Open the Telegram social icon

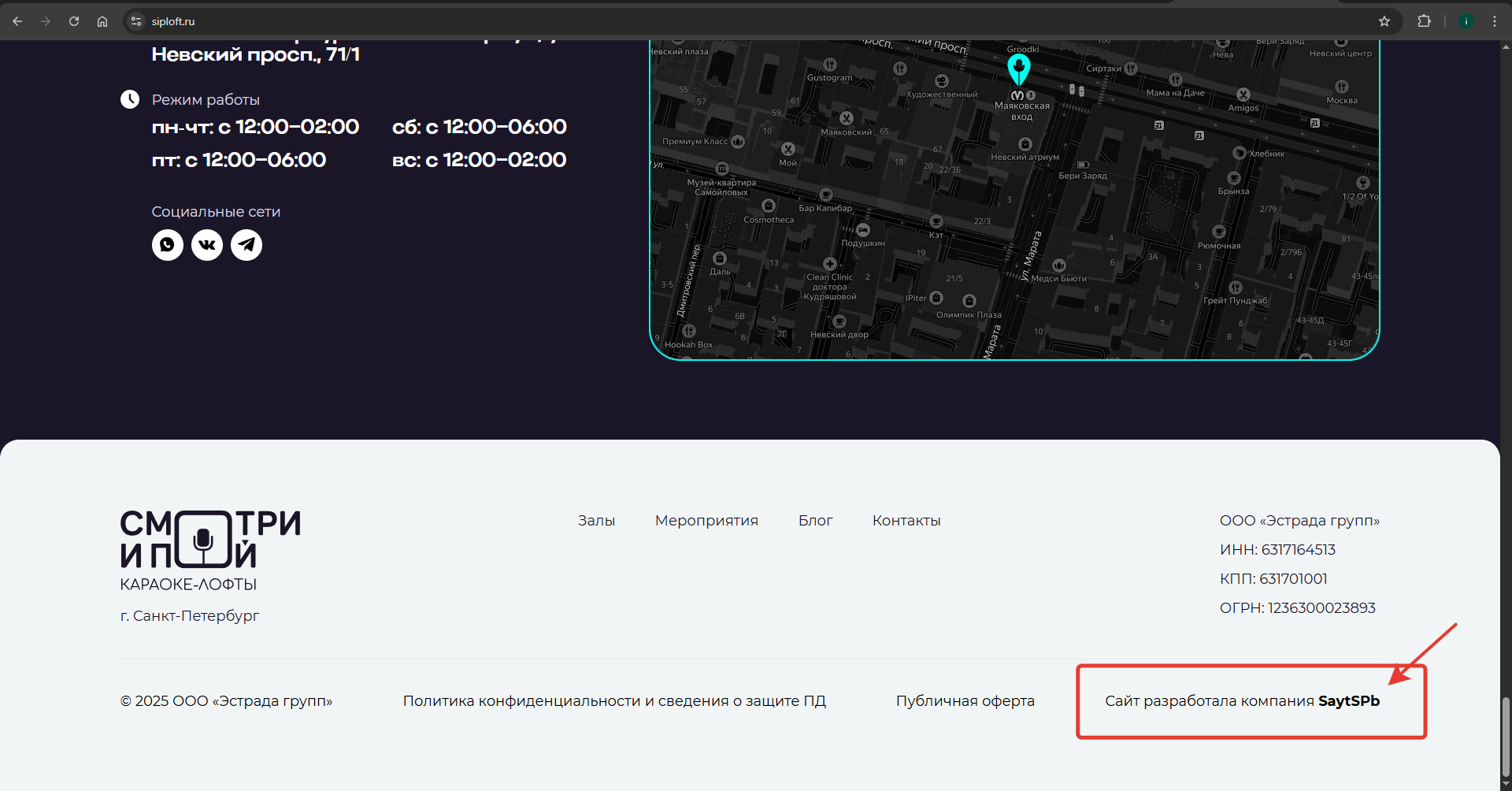246,245
